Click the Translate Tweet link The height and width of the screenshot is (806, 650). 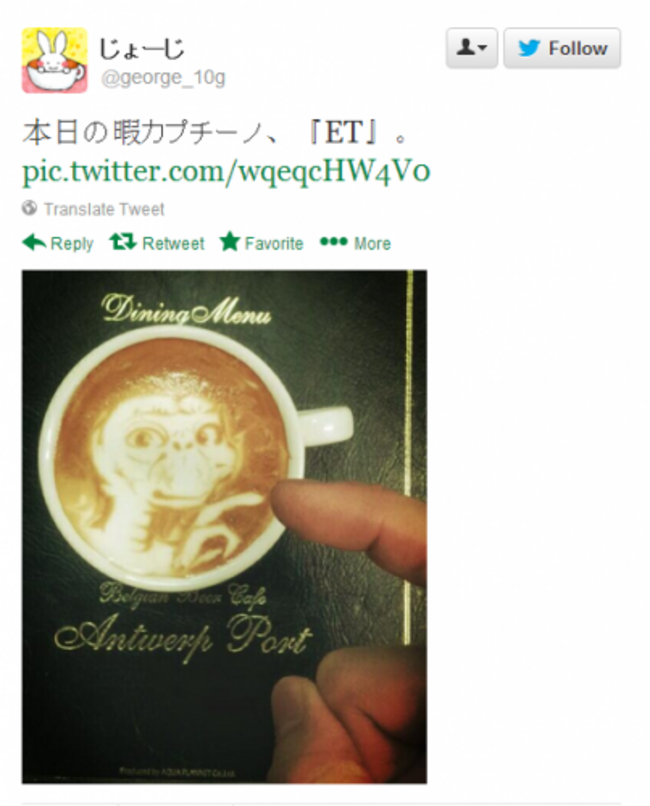point(104,209)
